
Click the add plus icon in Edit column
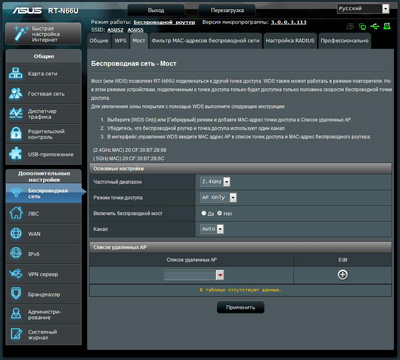tap(343, 275)
